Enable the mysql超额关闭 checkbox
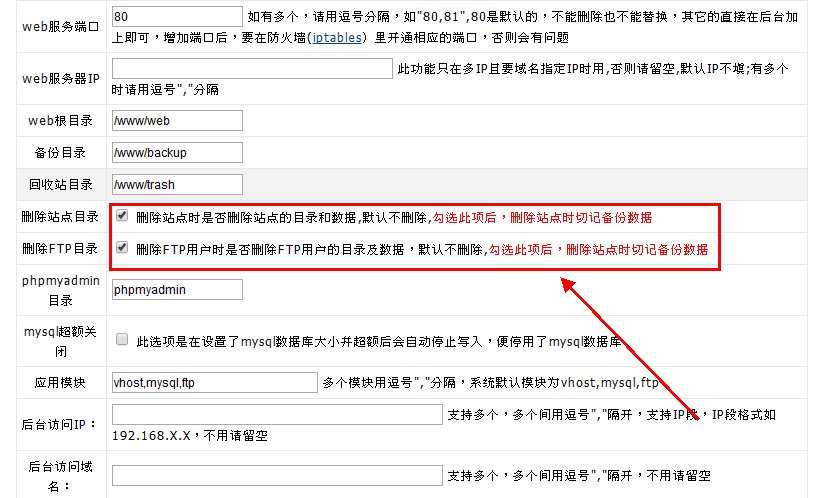 coord(122,340)
